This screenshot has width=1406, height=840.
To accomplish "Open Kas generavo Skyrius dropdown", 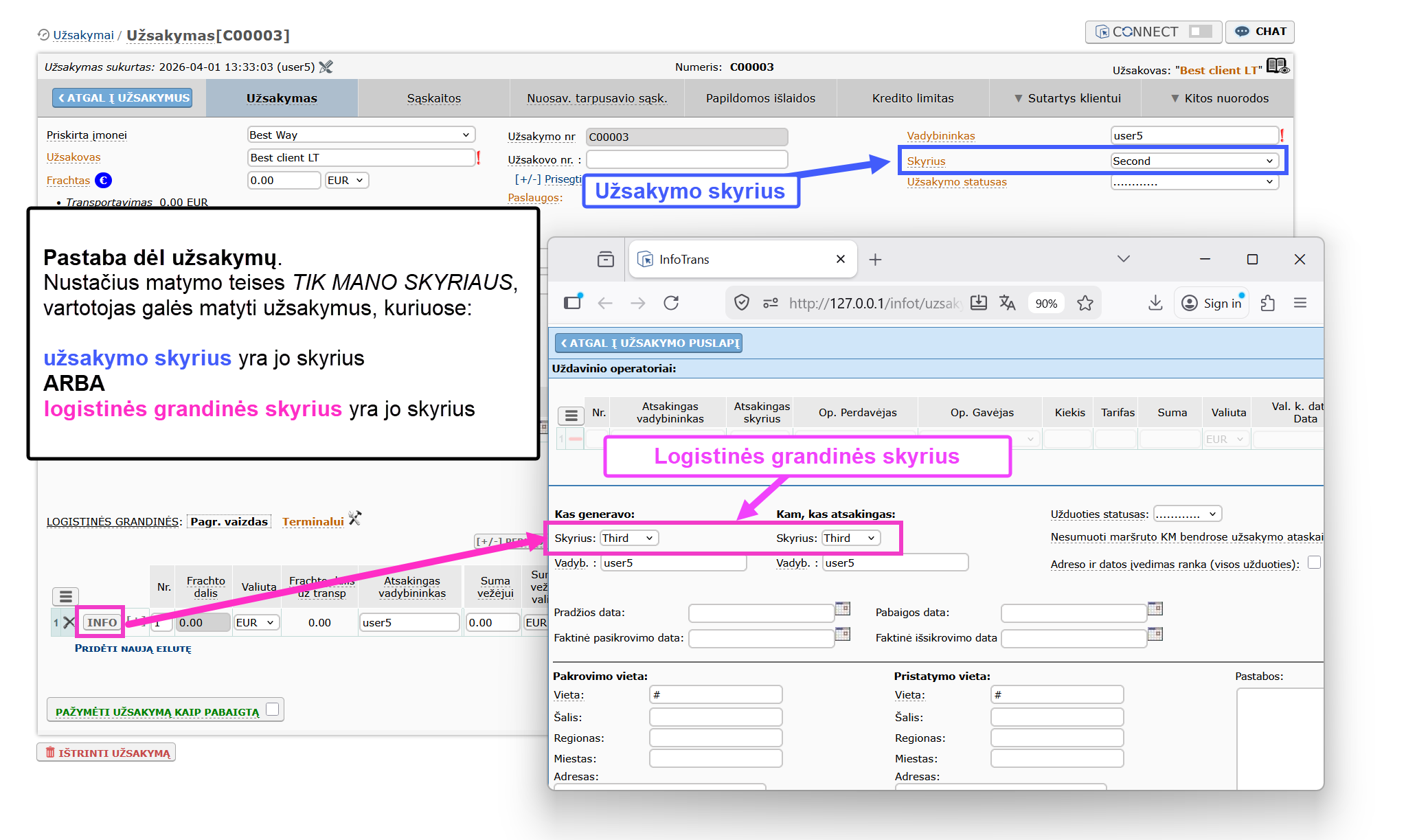I will click(629, 538).
